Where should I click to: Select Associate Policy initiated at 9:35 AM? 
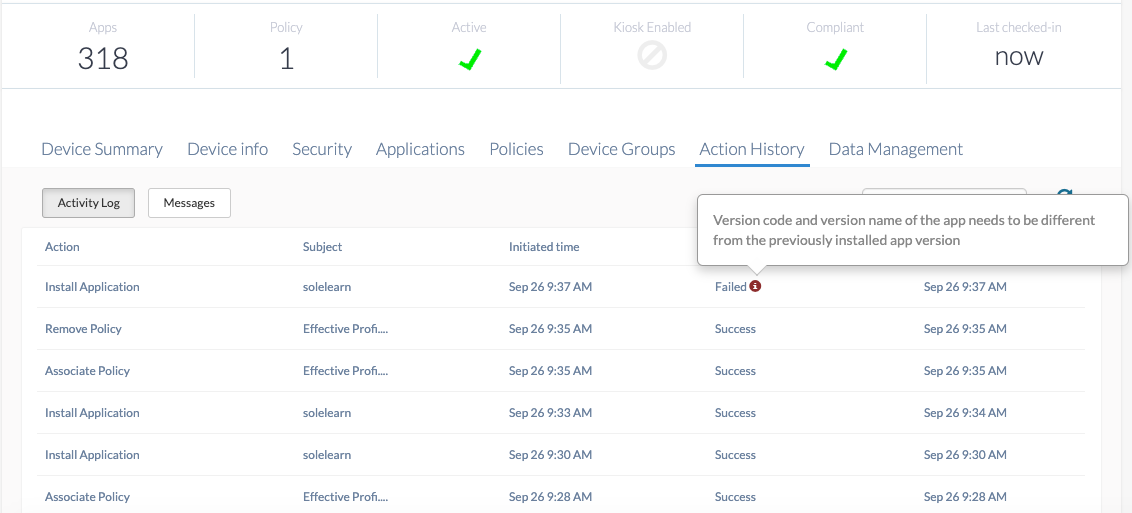point(87,371)
